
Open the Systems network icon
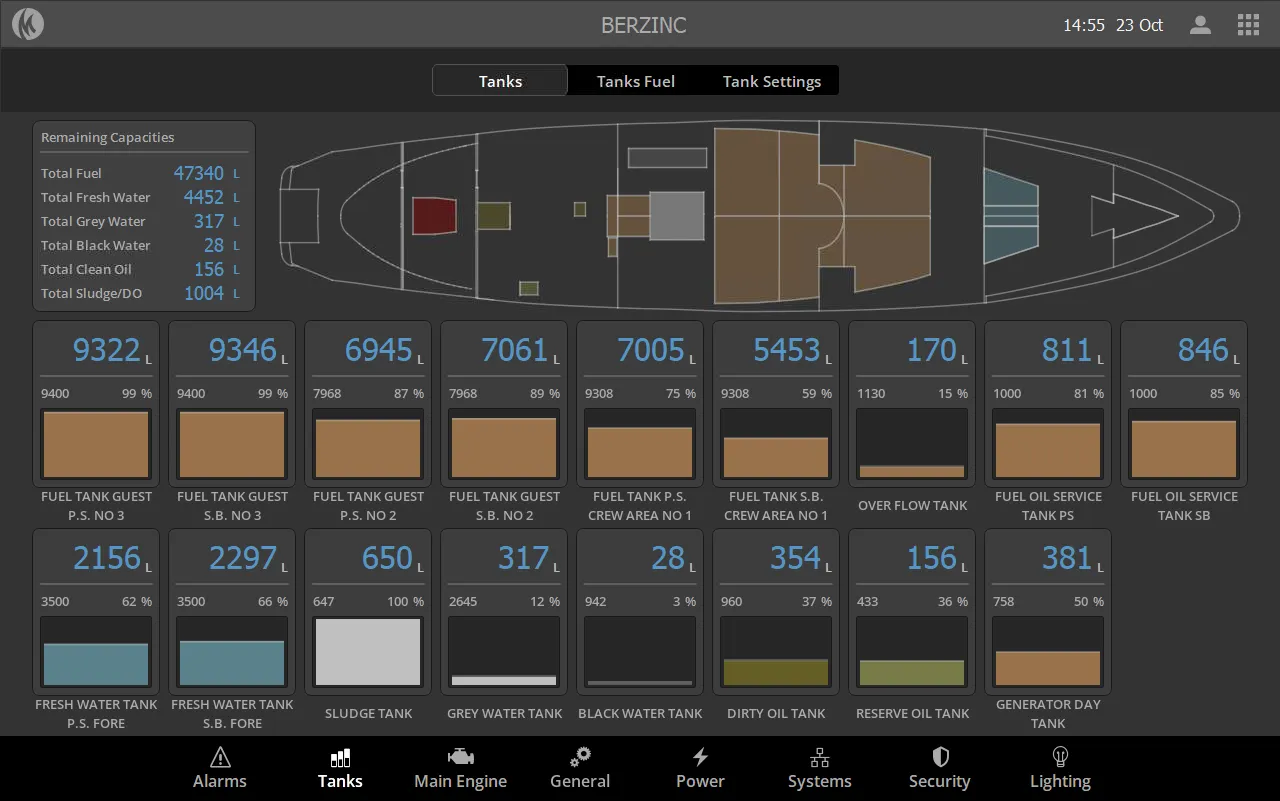820,757
